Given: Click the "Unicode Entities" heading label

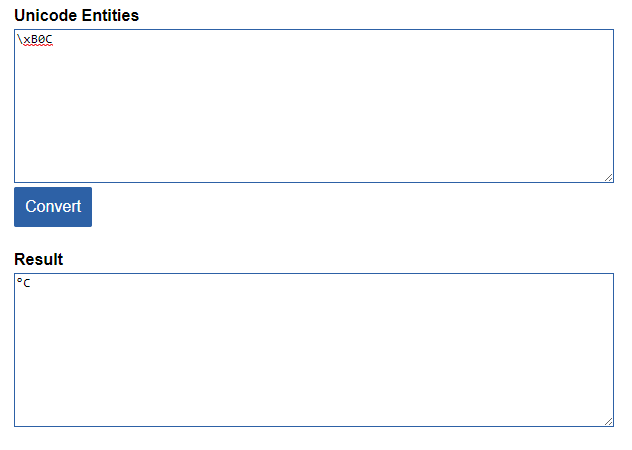Looking at the screenshot, I should point(76,16).
